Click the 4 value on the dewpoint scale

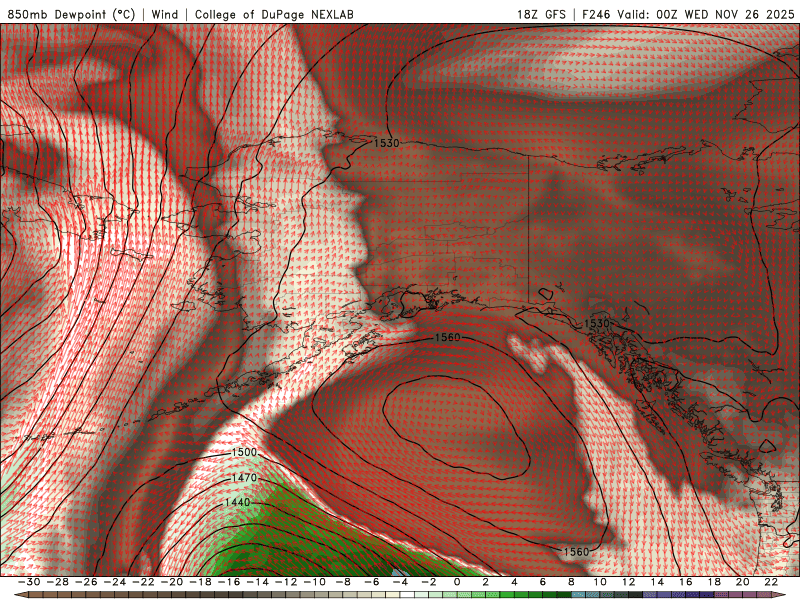[514, 582]
